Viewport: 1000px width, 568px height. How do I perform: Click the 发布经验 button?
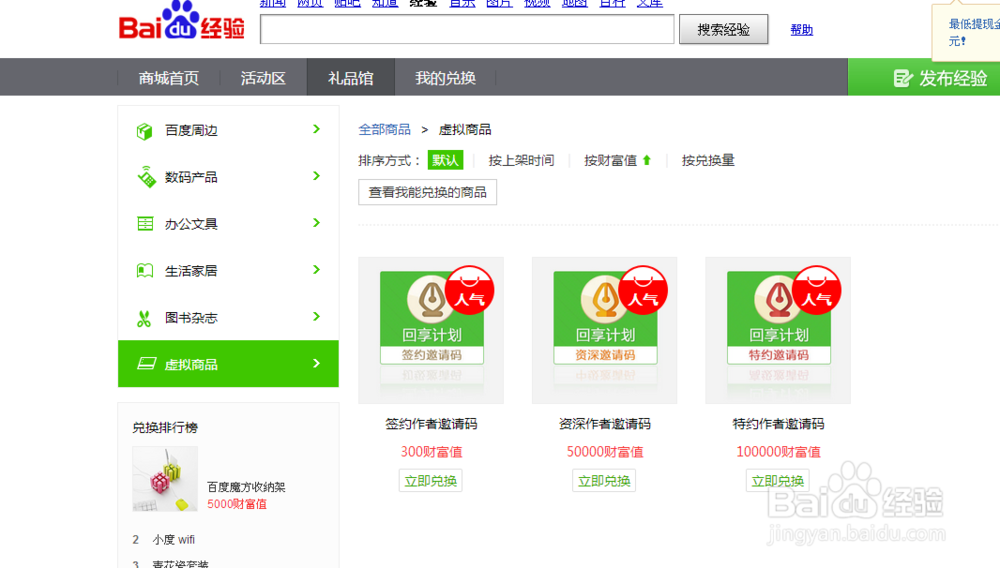924,78
